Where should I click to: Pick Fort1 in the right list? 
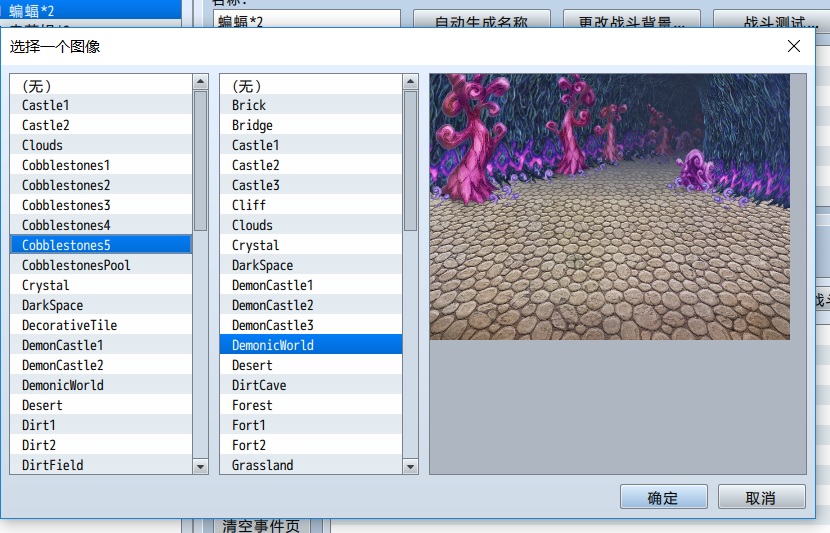coord(311,425)
